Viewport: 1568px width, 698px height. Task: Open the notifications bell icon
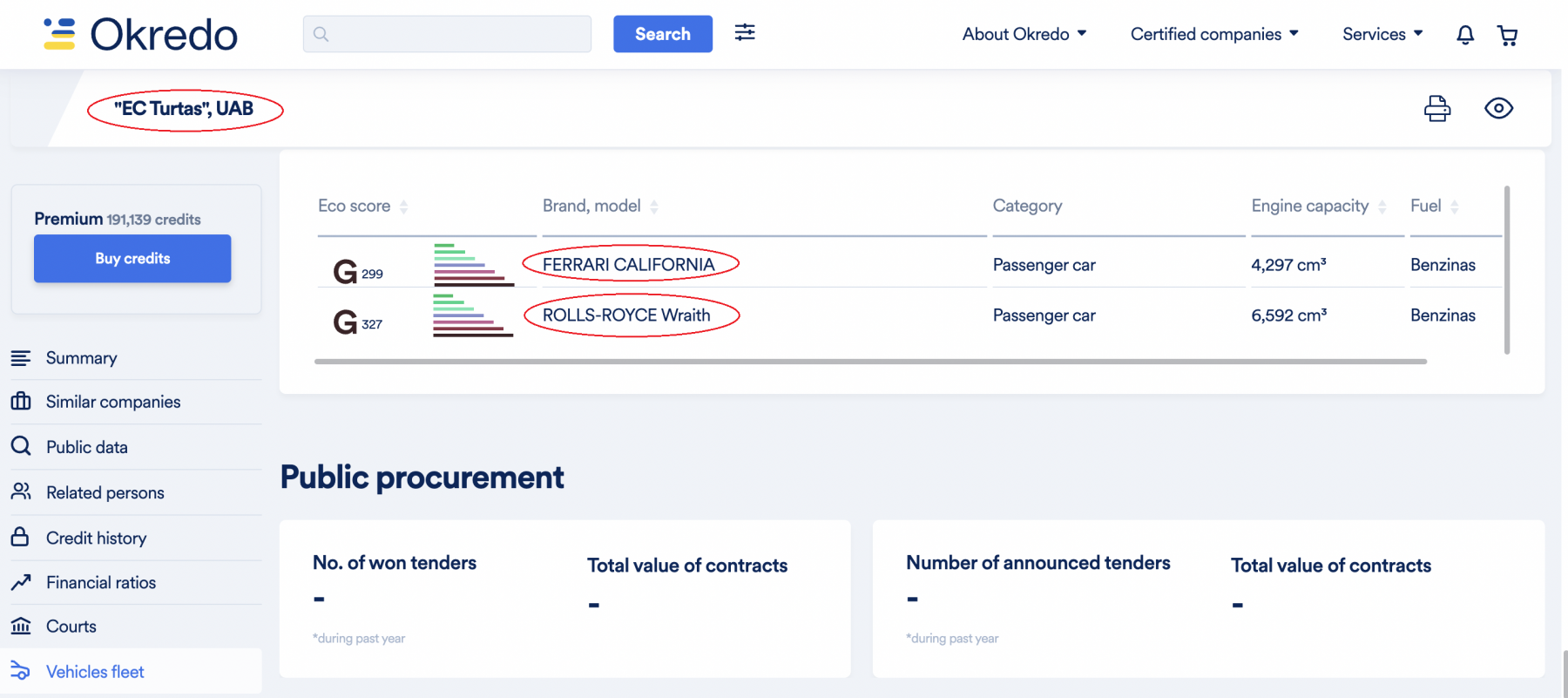click(1465, 35)
